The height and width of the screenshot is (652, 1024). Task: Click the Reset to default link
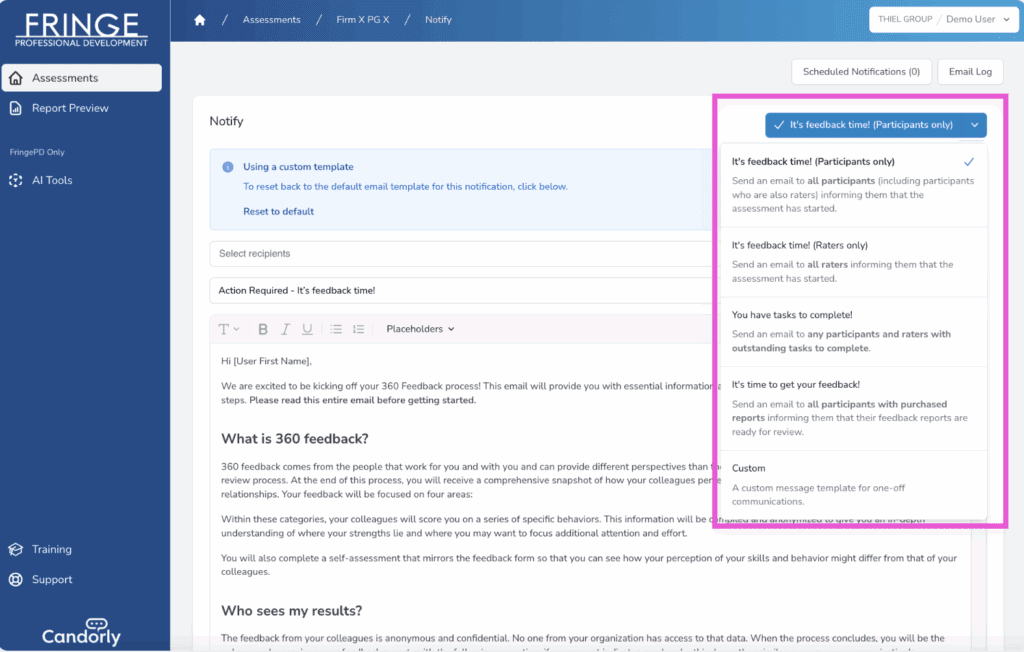click(x=278, y=212)
